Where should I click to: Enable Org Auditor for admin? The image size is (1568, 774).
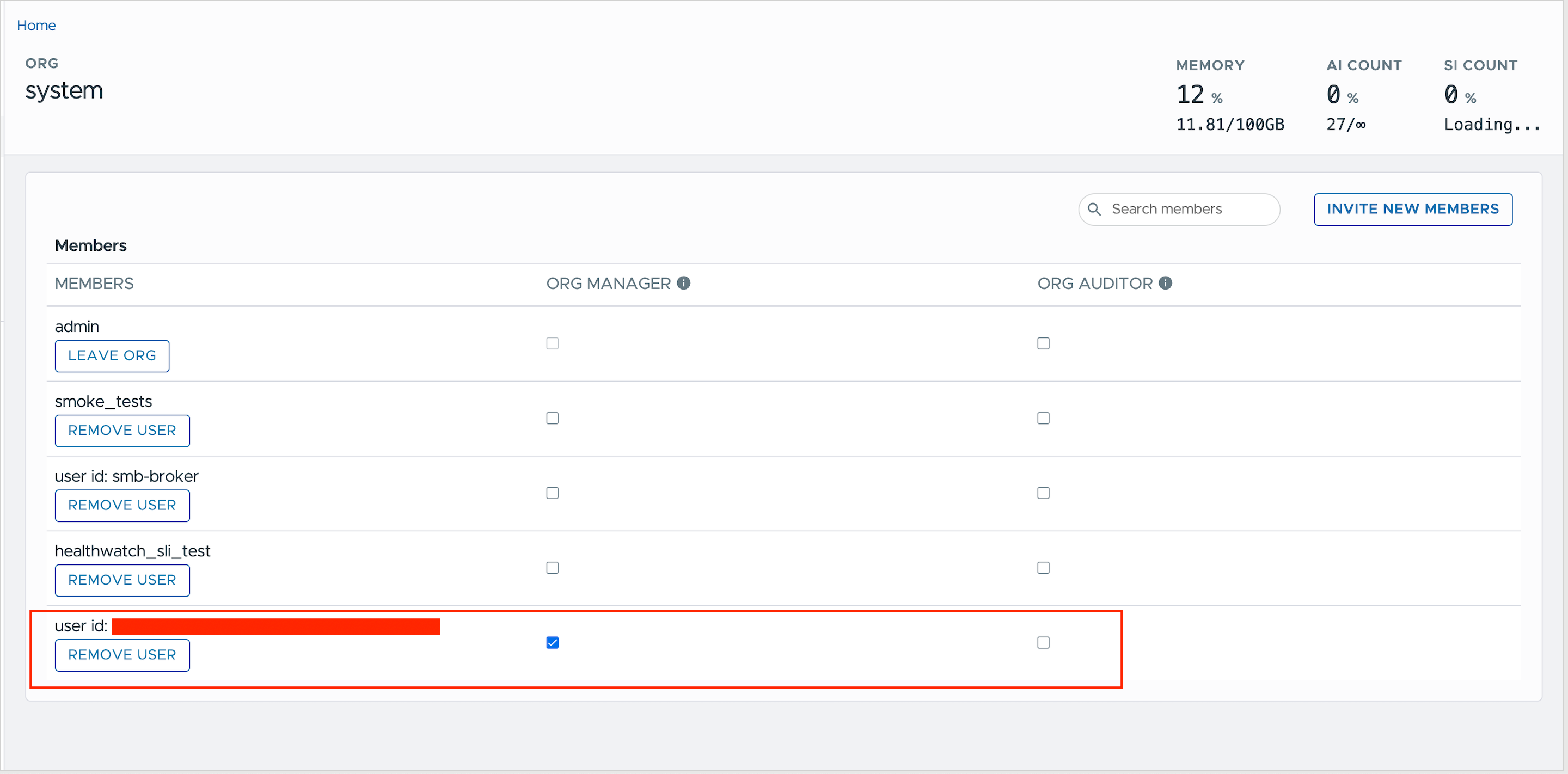(1043, 343)
